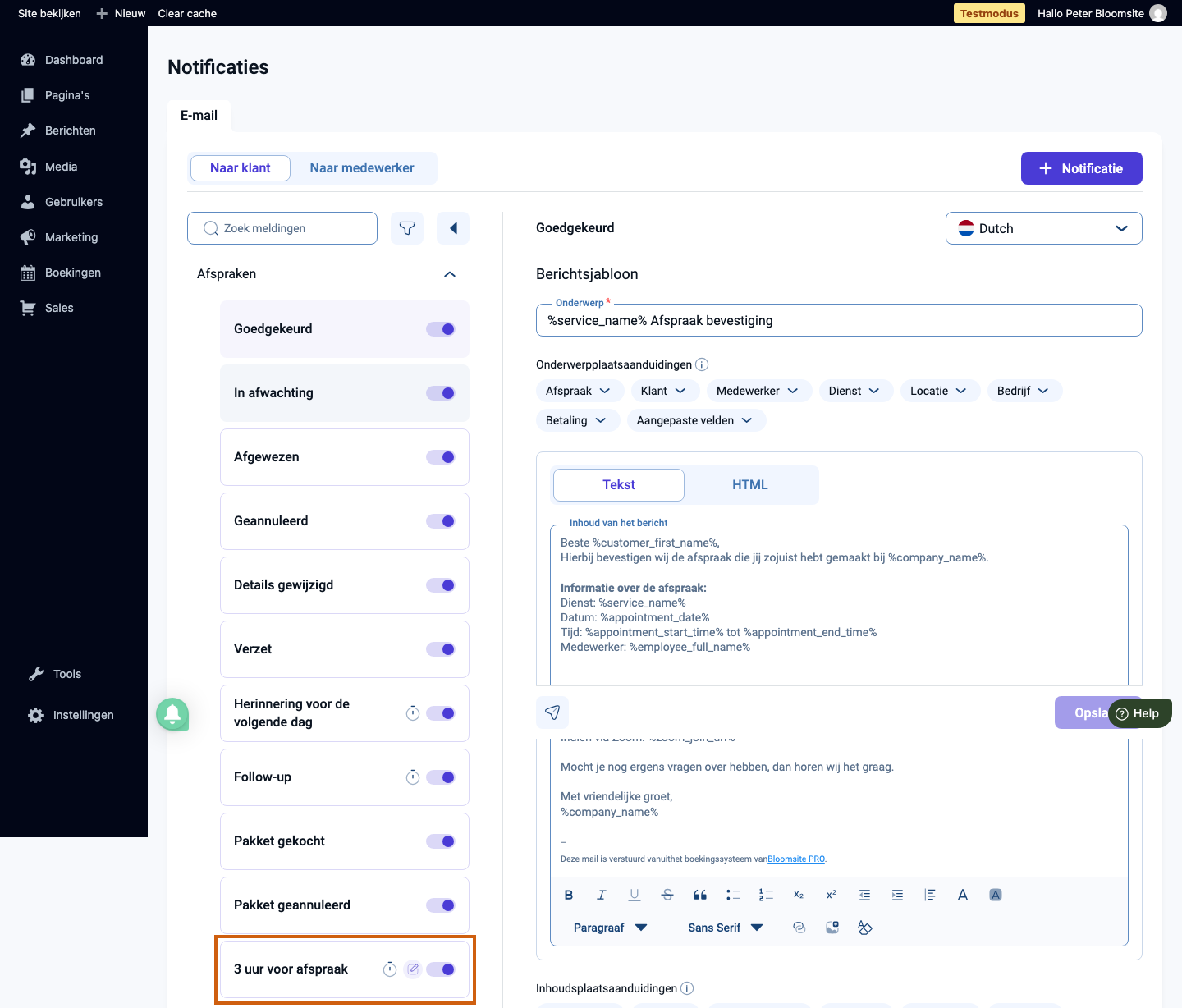Insert a bulleted list
This screenshot has height=1008, width=1182.
[733, 895]
